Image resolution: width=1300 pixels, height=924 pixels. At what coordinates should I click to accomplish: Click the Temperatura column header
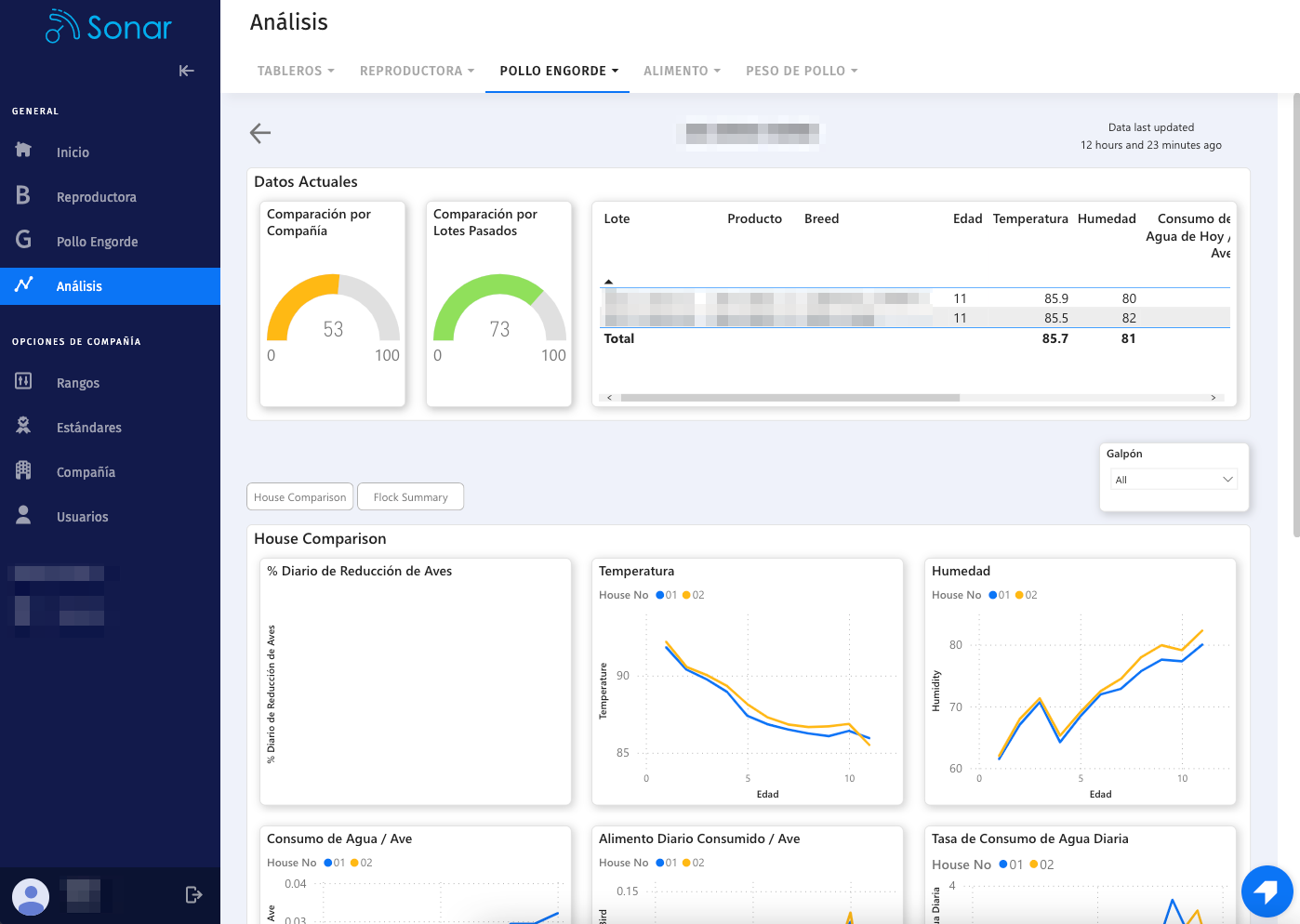(1030, 218)
